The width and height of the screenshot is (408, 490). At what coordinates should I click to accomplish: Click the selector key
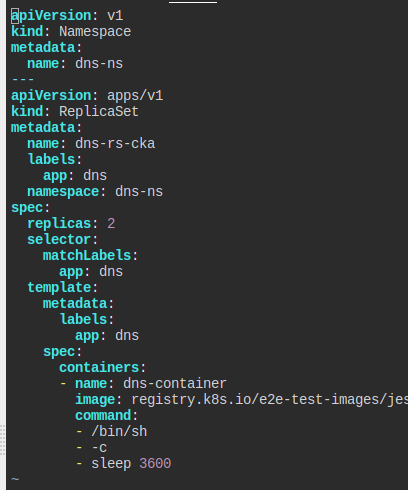coord(59,240)
